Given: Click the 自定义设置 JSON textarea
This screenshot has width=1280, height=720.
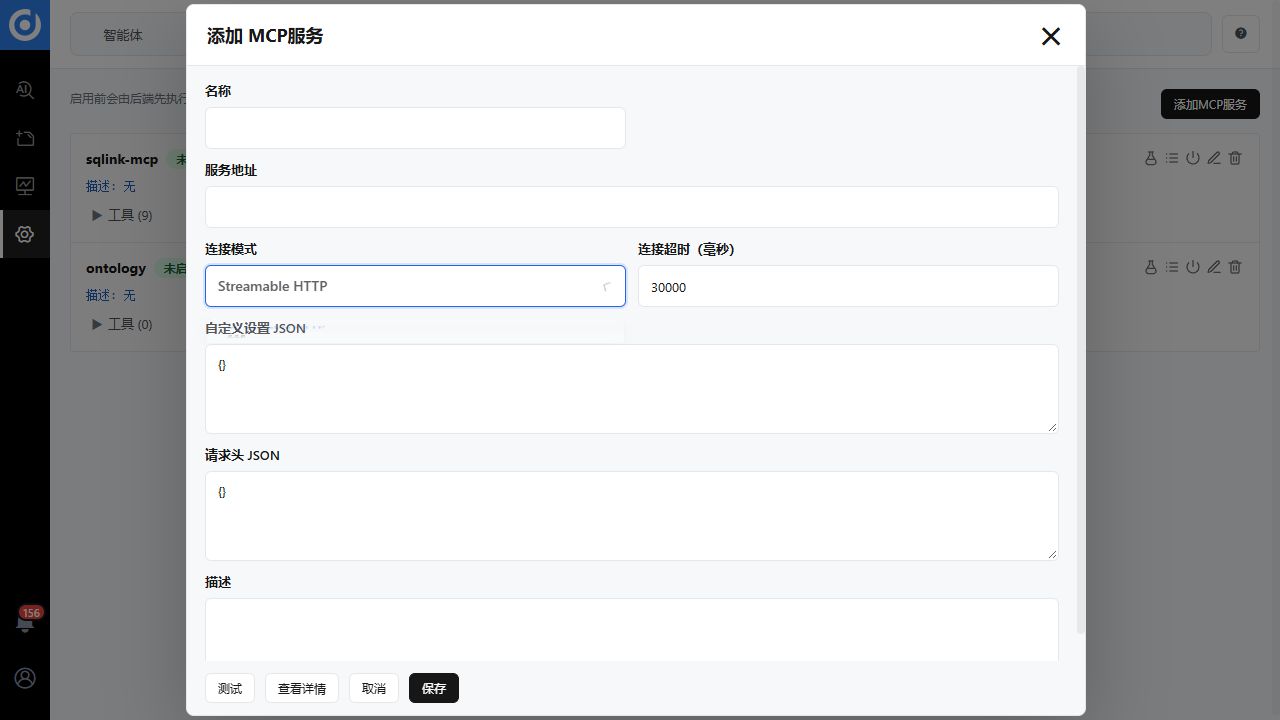Looking at the screenshot, I should click(632, 389).
